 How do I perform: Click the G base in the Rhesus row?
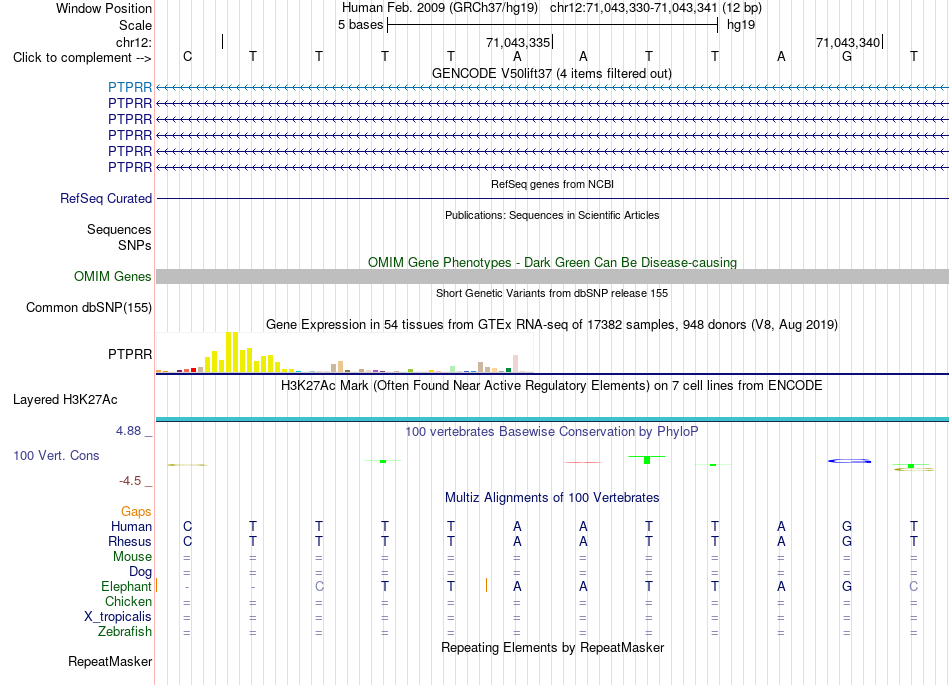[x=847, y=541]
